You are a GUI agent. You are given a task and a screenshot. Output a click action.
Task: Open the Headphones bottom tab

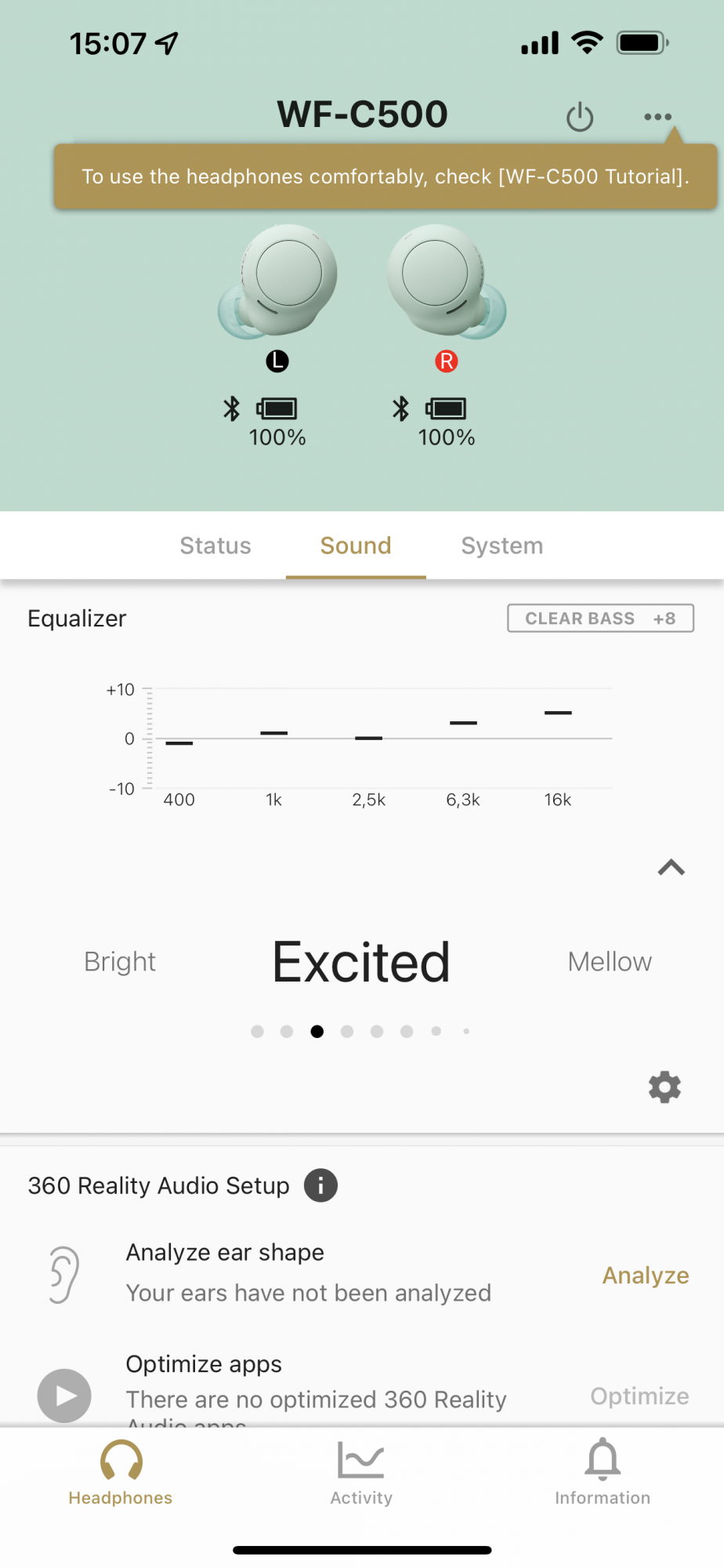(121, 1472)
